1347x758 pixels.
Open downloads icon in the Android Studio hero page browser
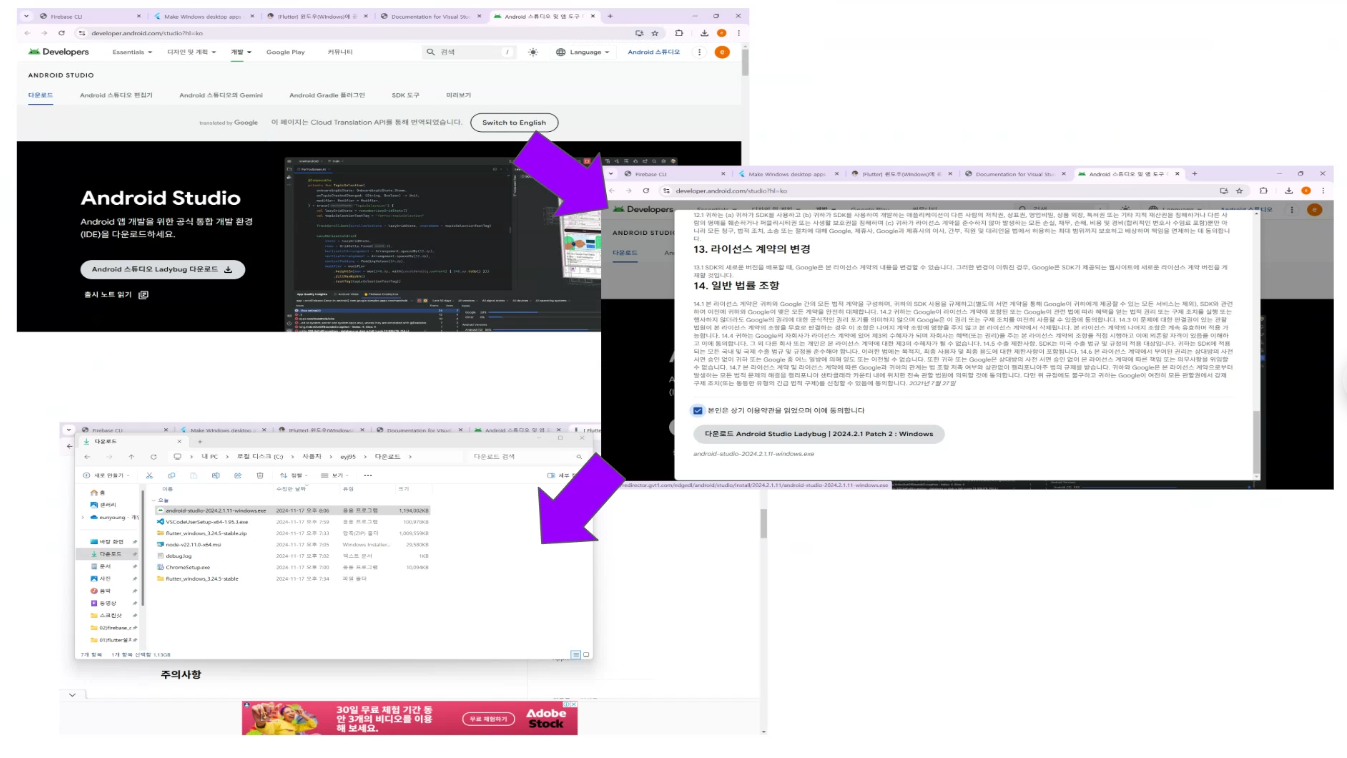pyautogui.click(x=704, y=33)
